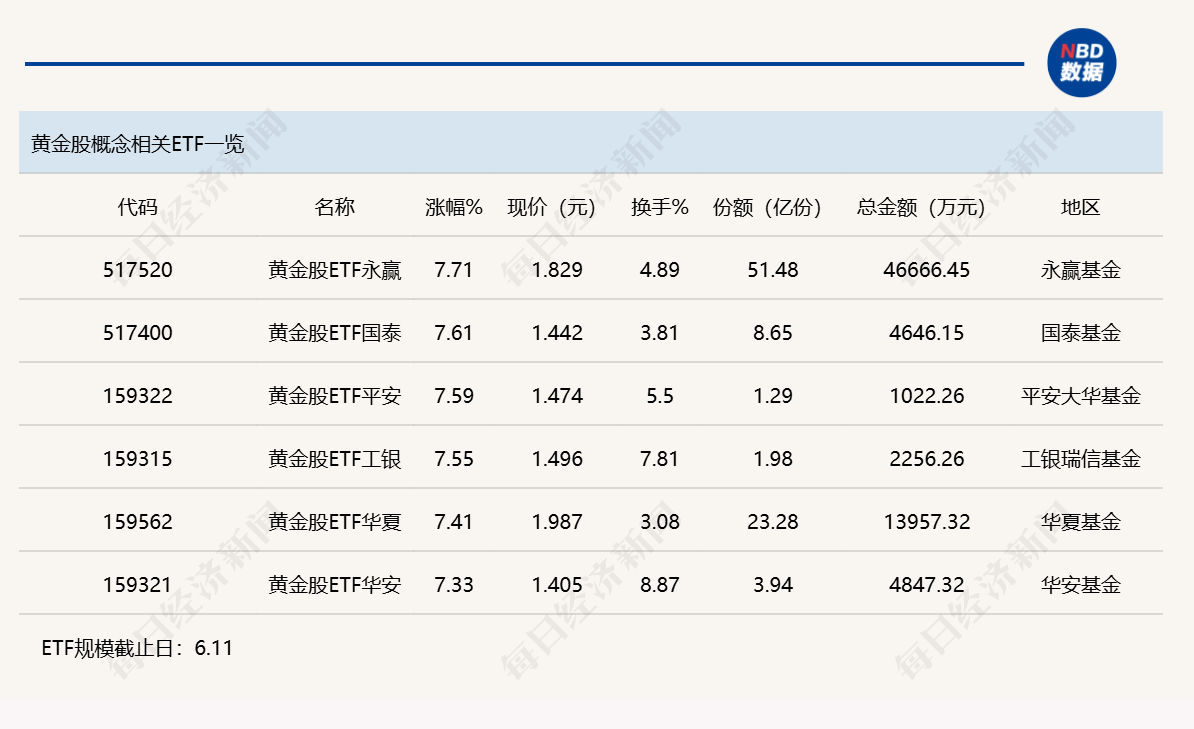
Task: Select total amount 13957.32
Action: coord(927,522)
